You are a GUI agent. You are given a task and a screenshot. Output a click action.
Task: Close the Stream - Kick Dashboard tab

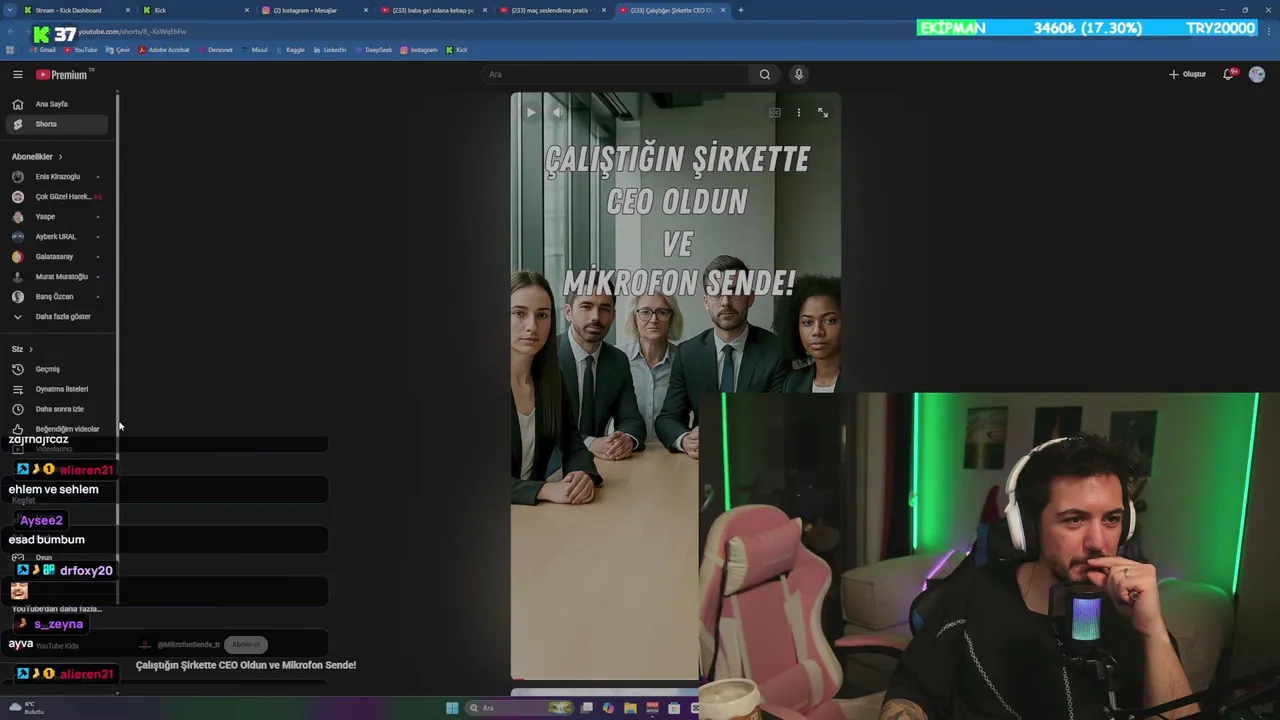click(128, 10)
